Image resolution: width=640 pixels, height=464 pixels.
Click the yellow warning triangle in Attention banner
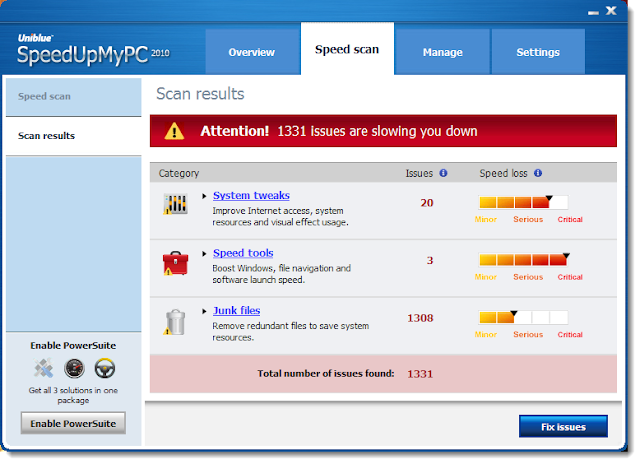point(174,131)
